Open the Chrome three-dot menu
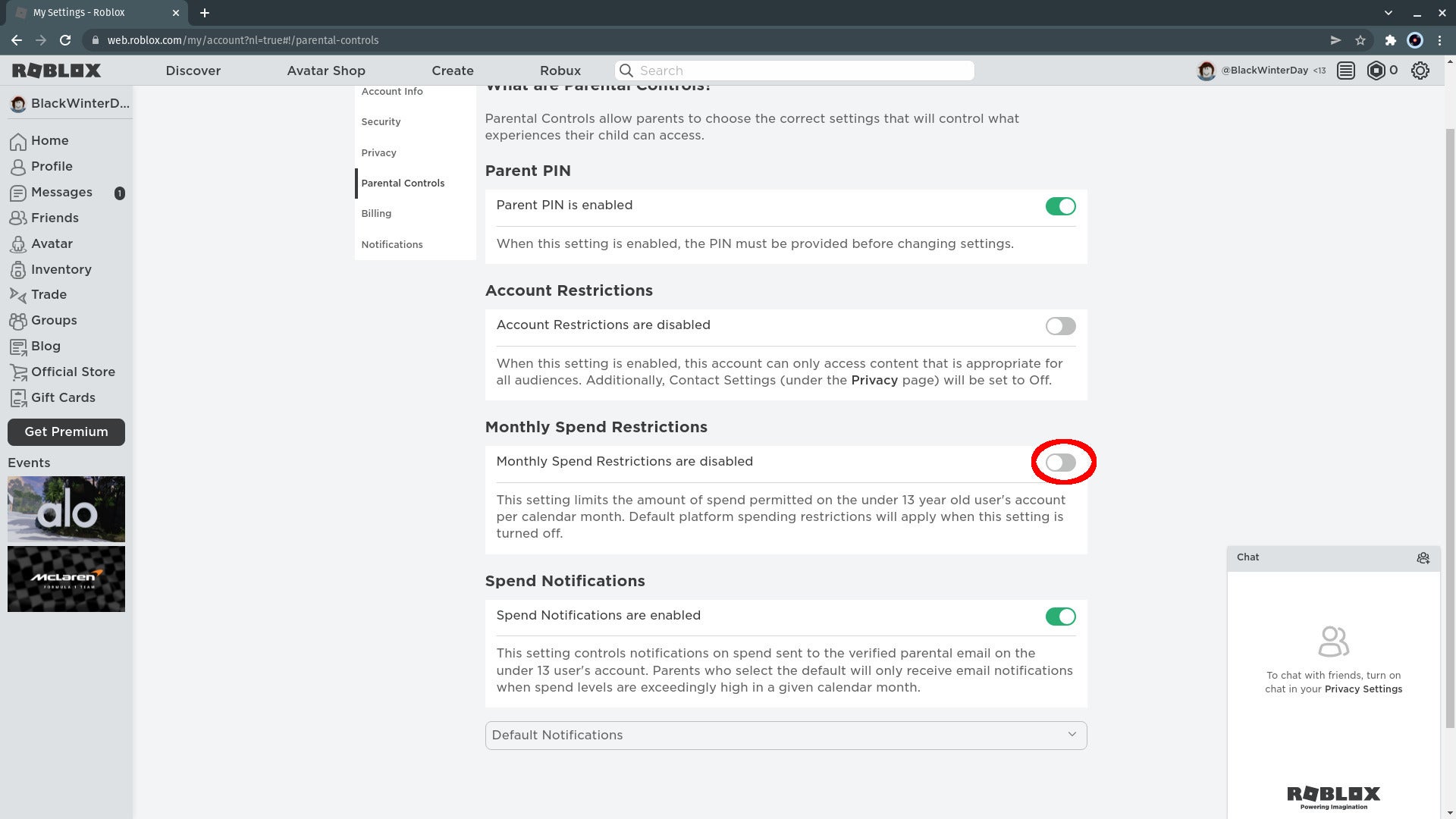Viewport: 1456px width, 819px height. tap(1439, 40)
